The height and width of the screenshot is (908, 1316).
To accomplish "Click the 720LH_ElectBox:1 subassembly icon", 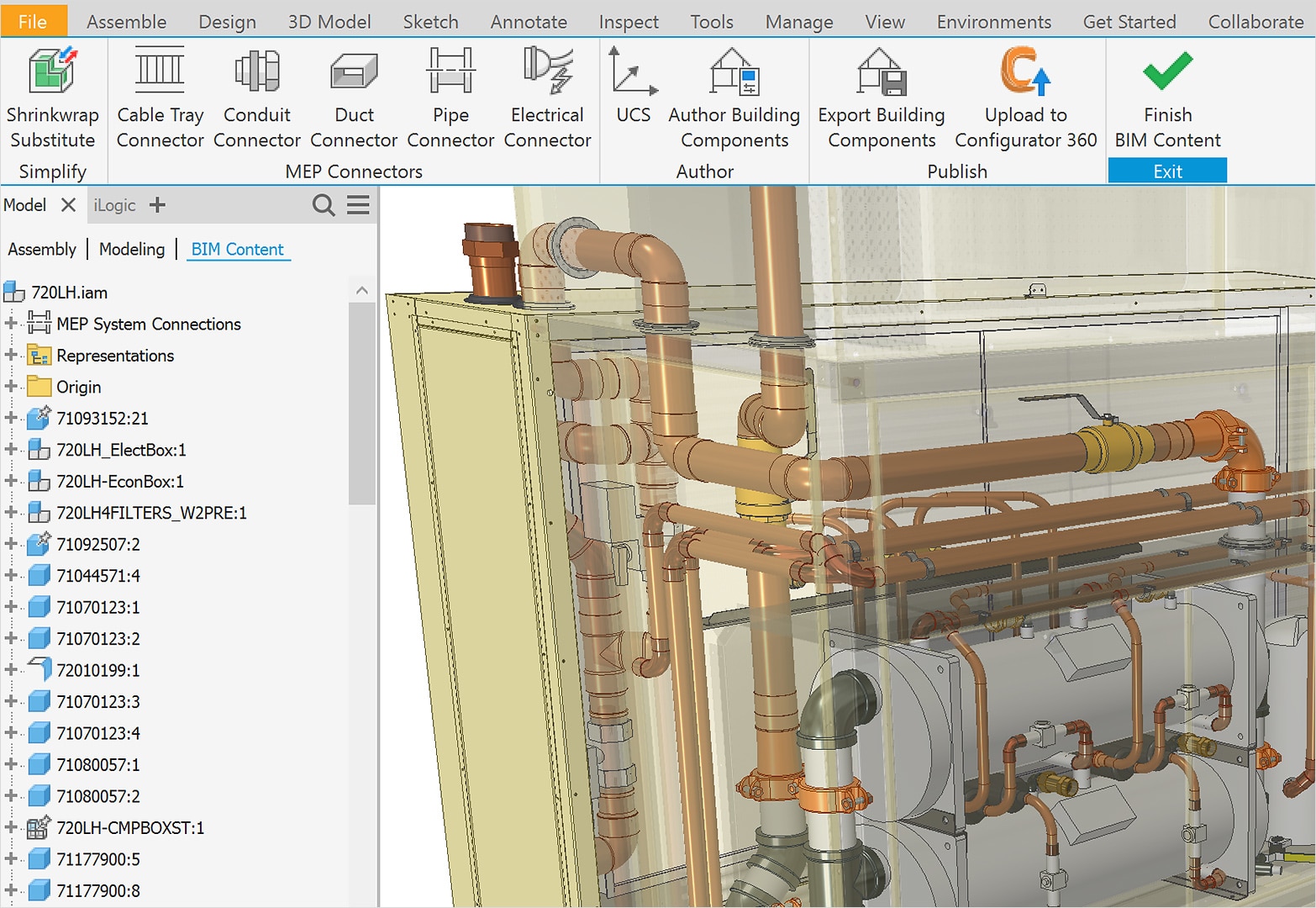I will 39,450.
